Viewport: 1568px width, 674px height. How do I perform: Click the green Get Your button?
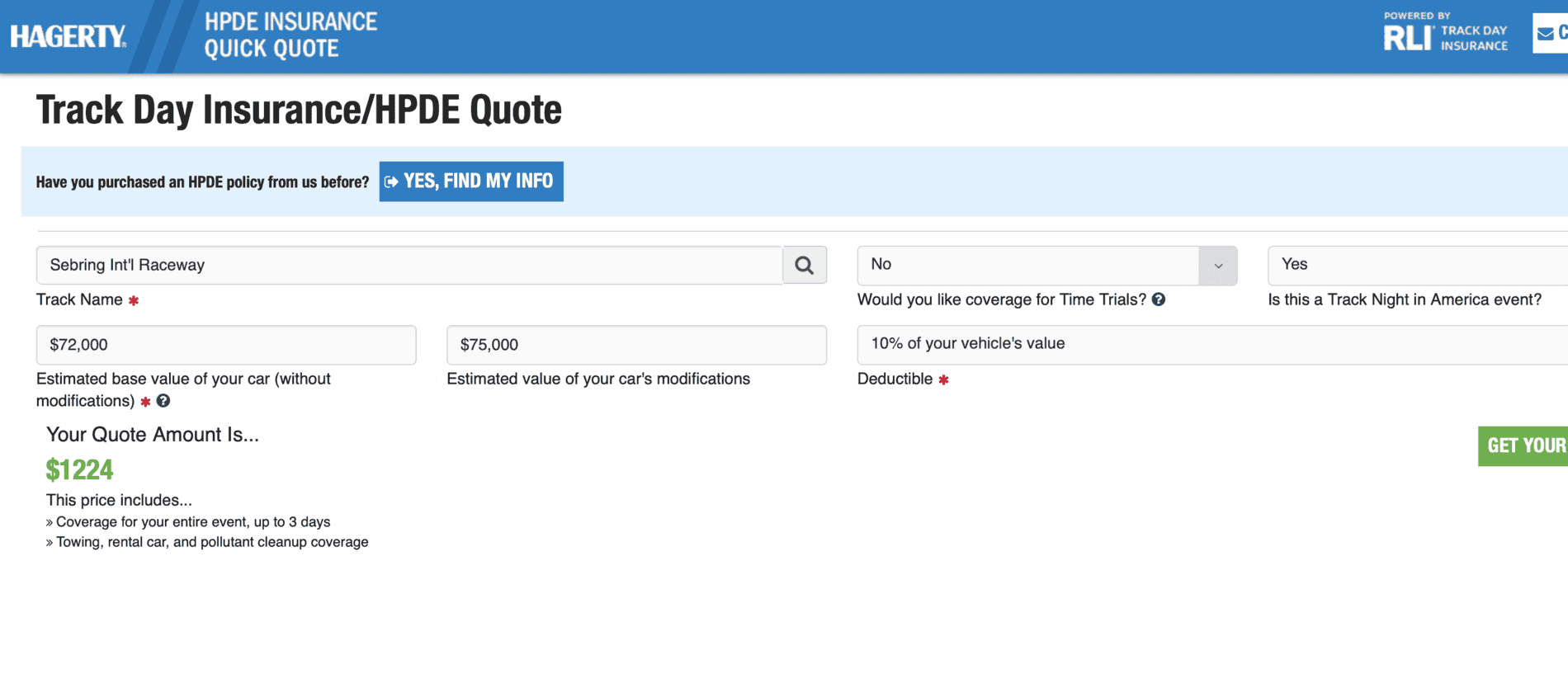[1523, 446]
